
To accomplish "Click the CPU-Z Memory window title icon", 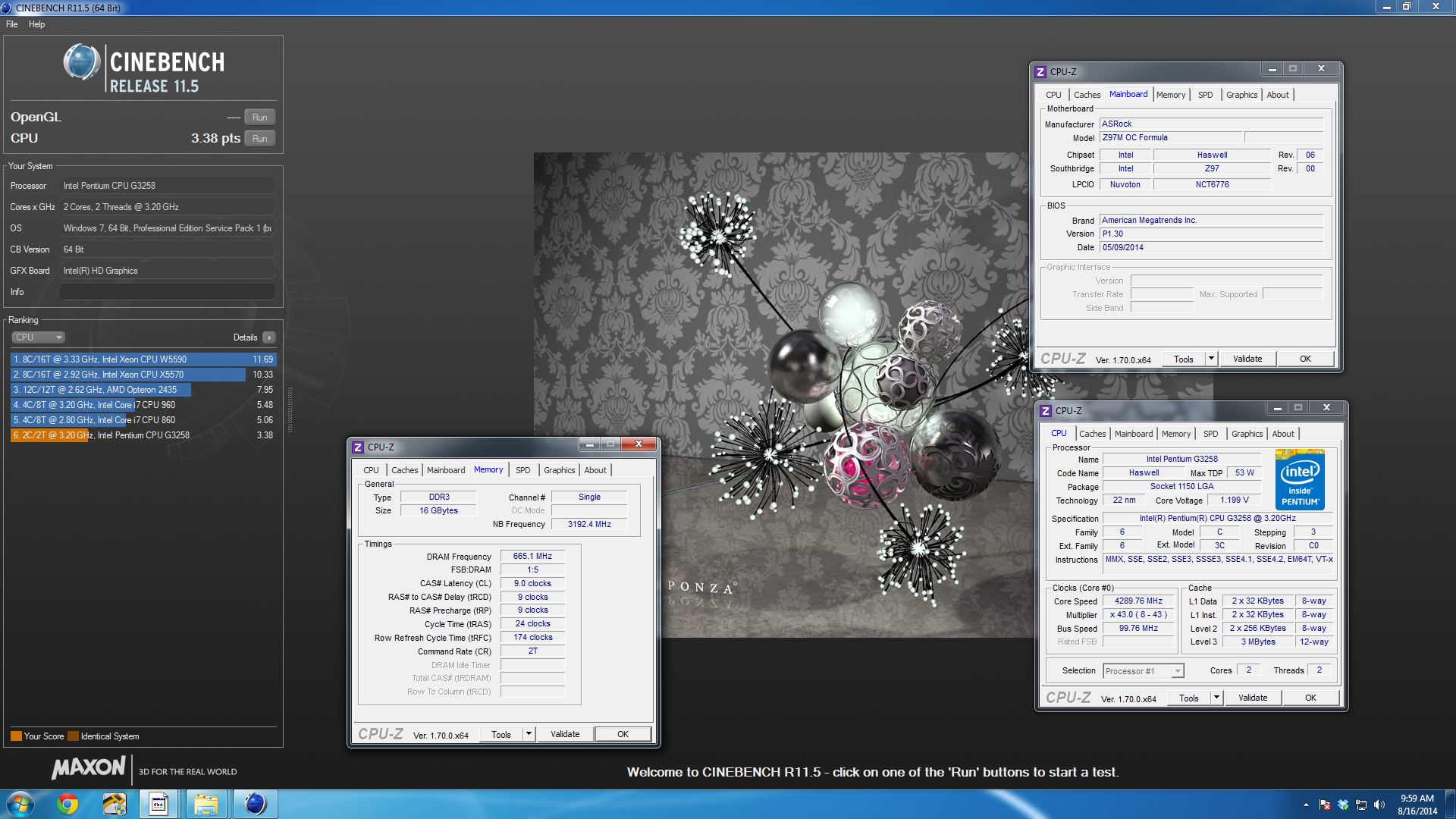I will 358,447.
